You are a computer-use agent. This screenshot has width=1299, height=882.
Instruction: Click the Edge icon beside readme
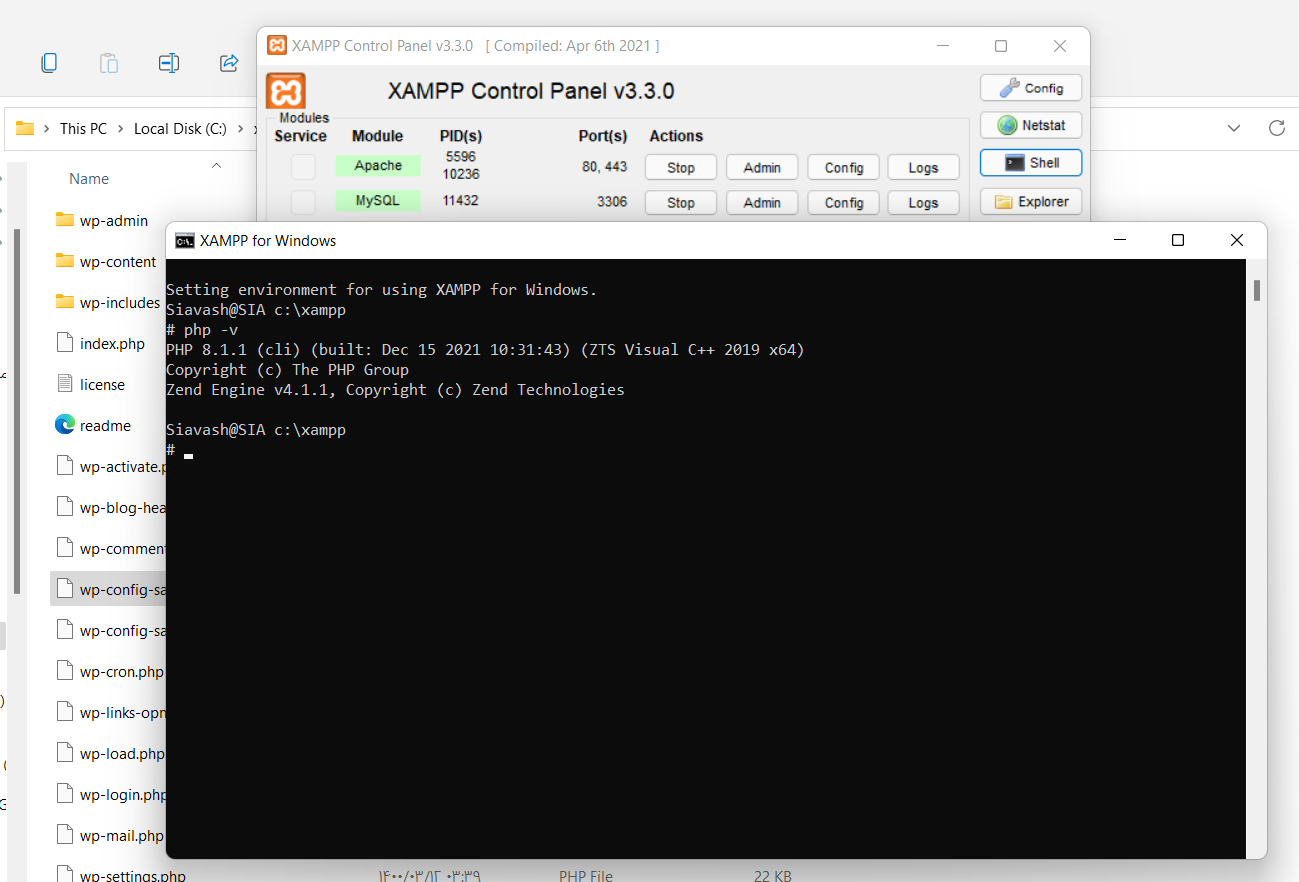pyautogui.click(x=65, y=425)
